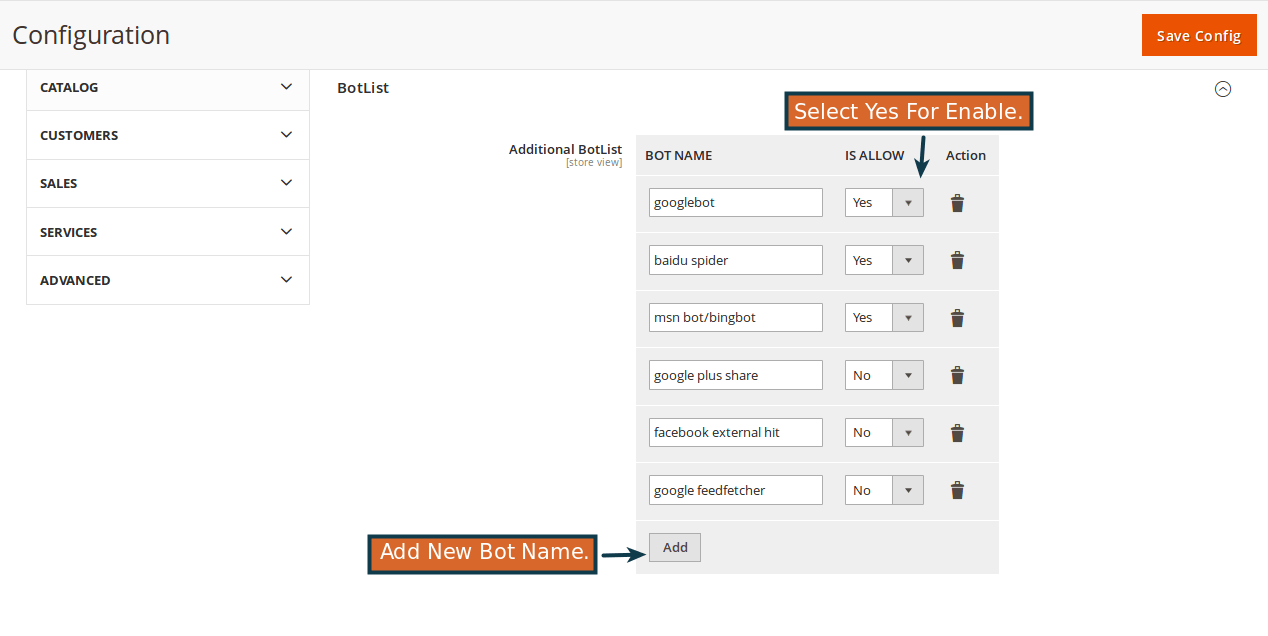Expand the Customers configuration section
Screen dimensions: 1268x636
pos(168,135)
